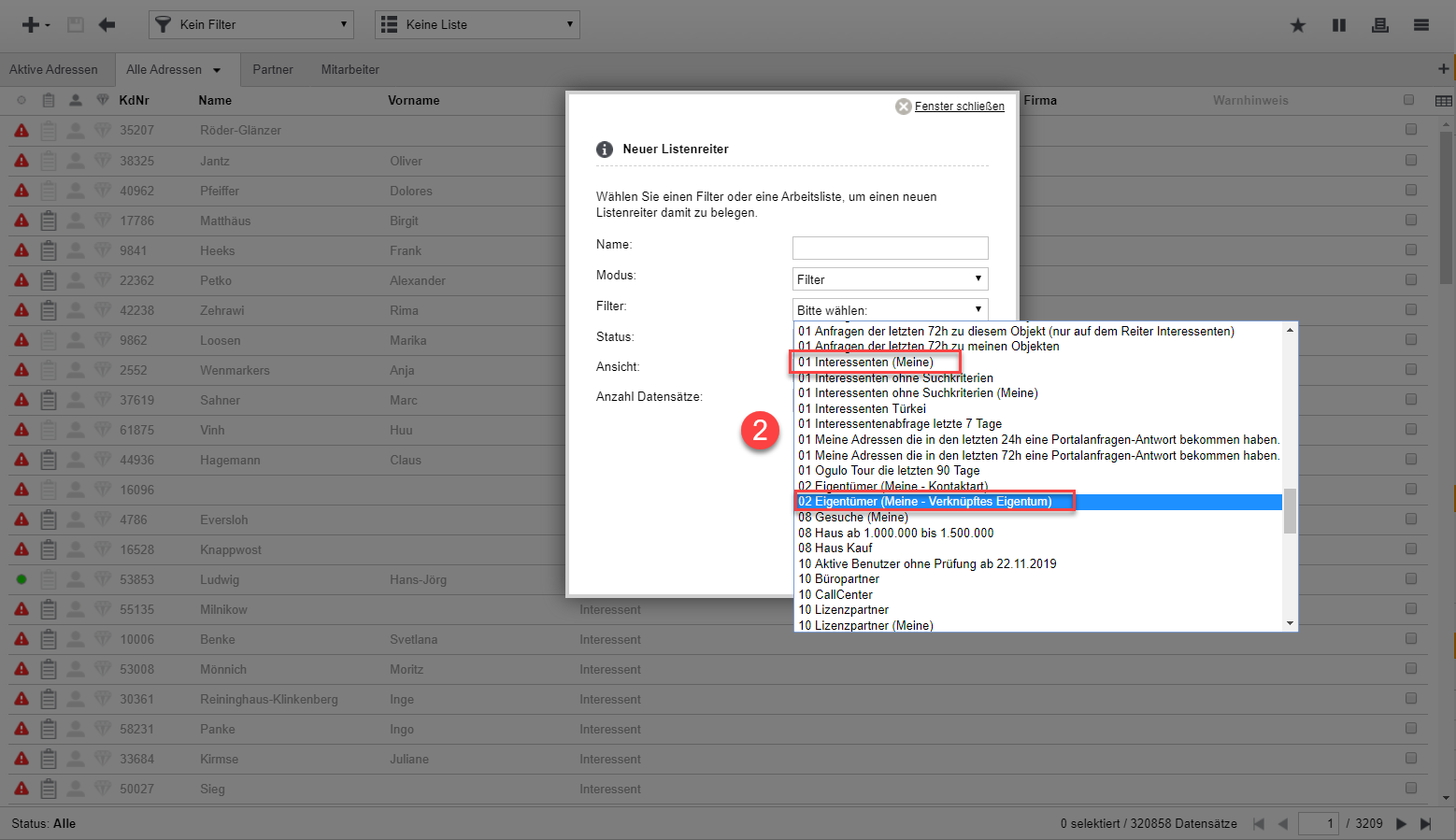Jump to last page with arrow icon
The height and width of the screenshot is (840, 1456).
pos(1426,823)
